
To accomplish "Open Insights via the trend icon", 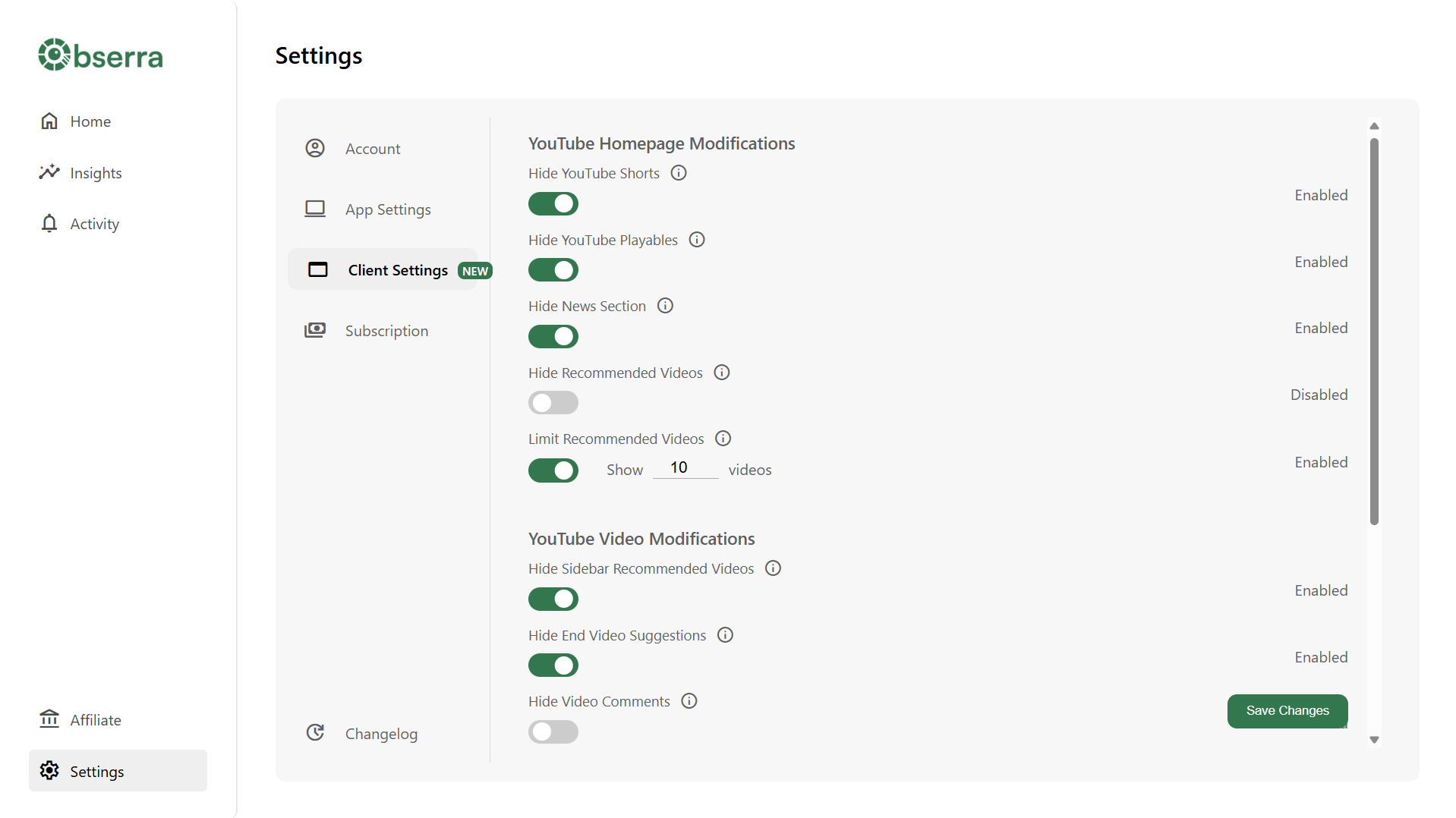I will tap(49, 172).
